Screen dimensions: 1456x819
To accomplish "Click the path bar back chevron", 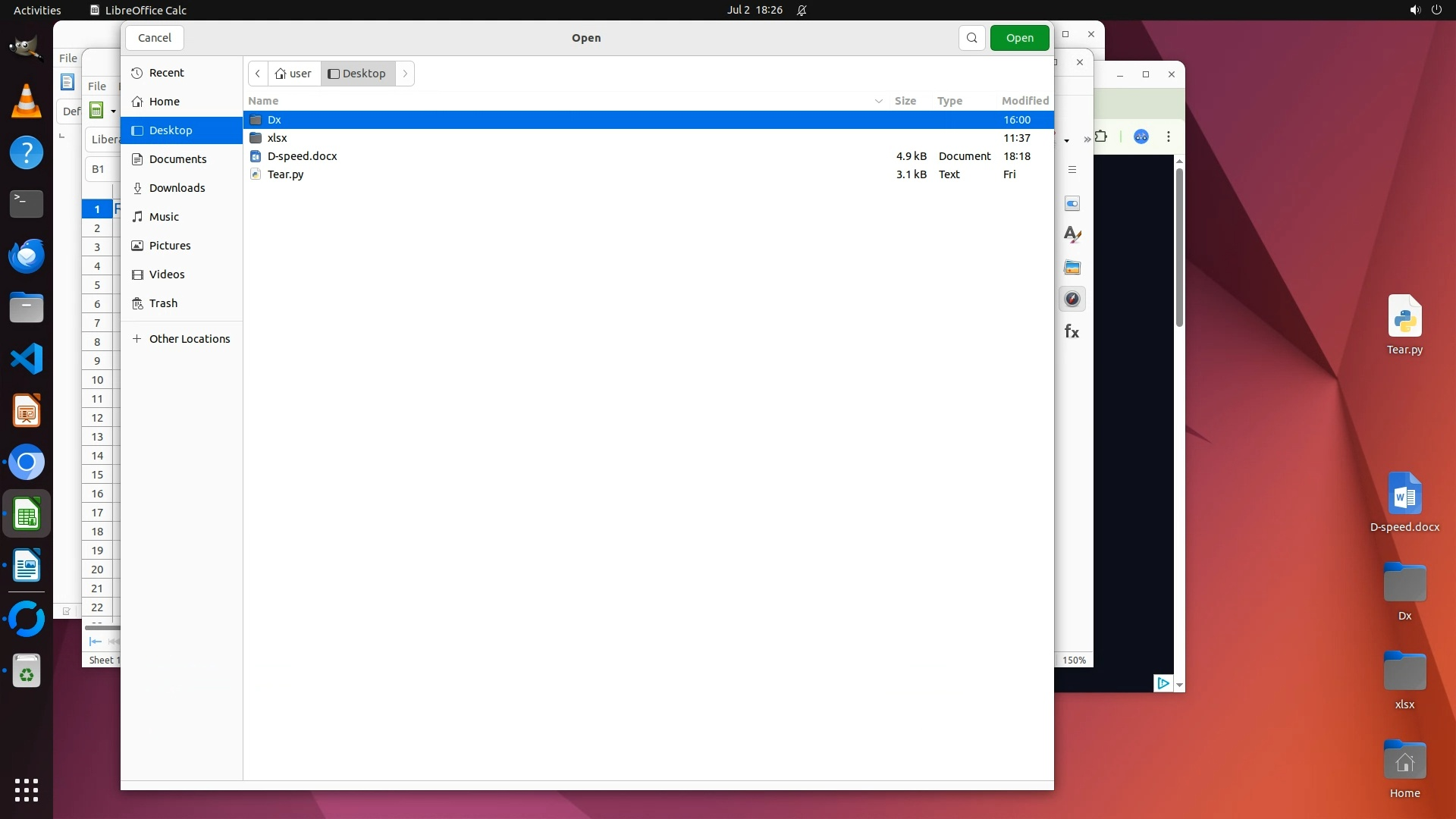I will [x=258, y=74].
